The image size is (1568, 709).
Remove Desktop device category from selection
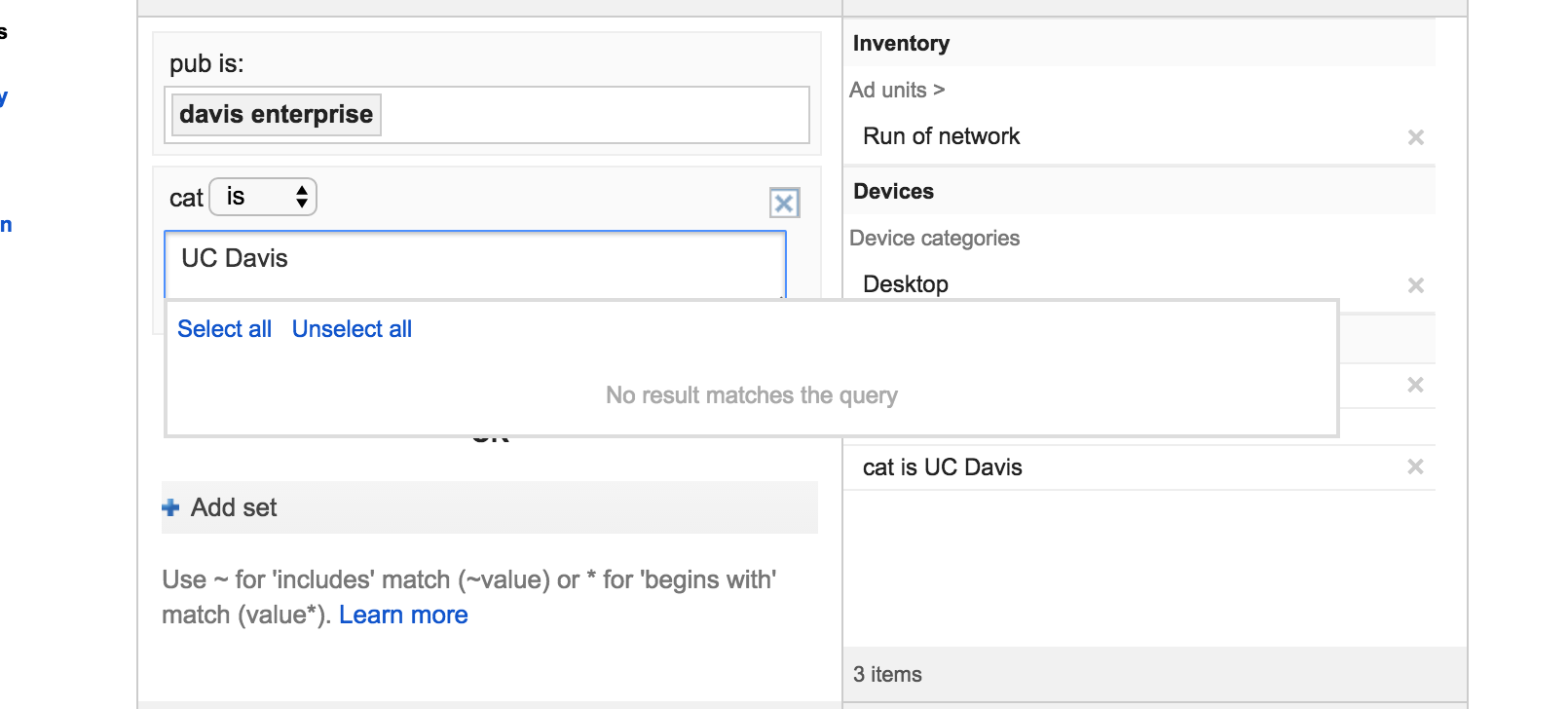coord(1415,285)
